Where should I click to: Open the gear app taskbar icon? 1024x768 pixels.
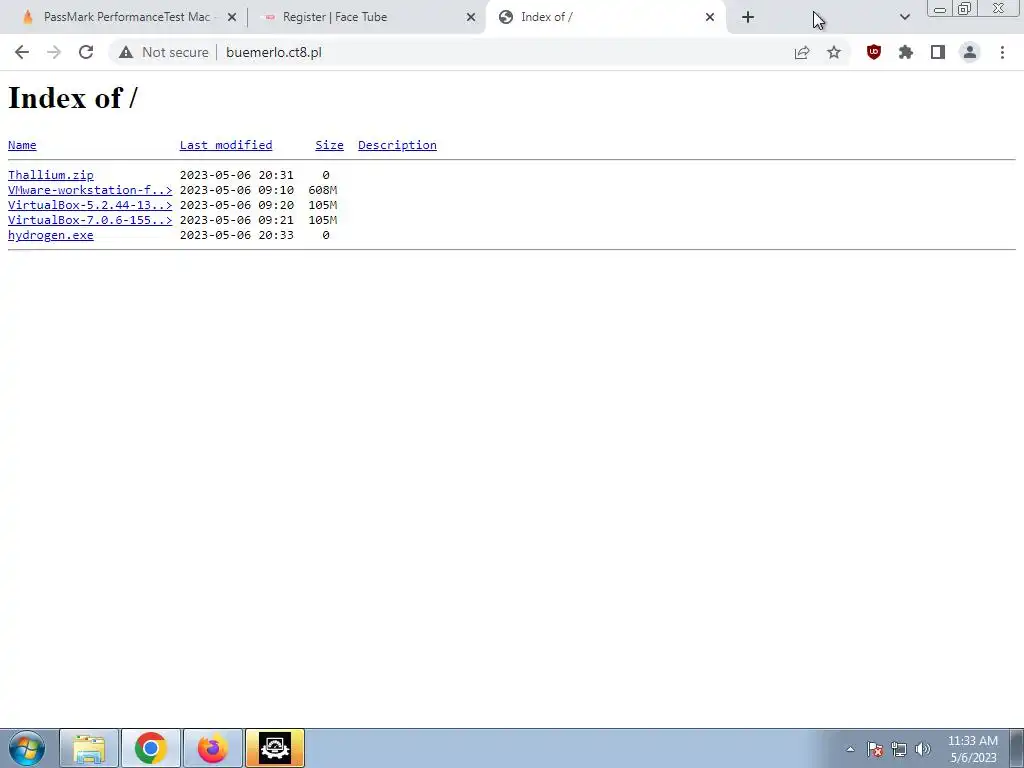click(x=275, y=748)
